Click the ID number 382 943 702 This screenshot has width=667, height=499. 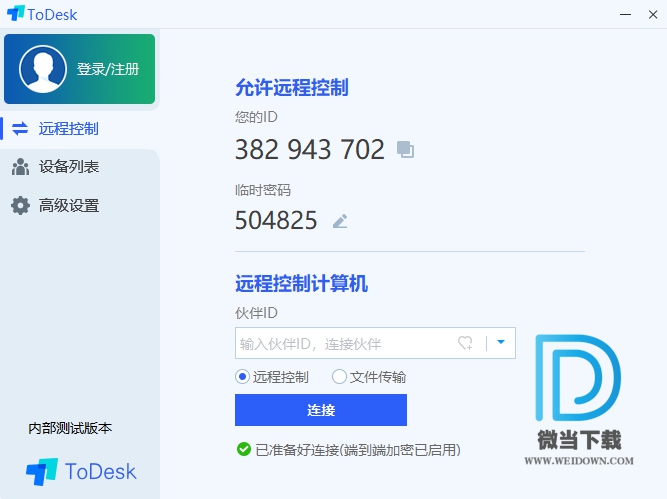click(310, 149)
